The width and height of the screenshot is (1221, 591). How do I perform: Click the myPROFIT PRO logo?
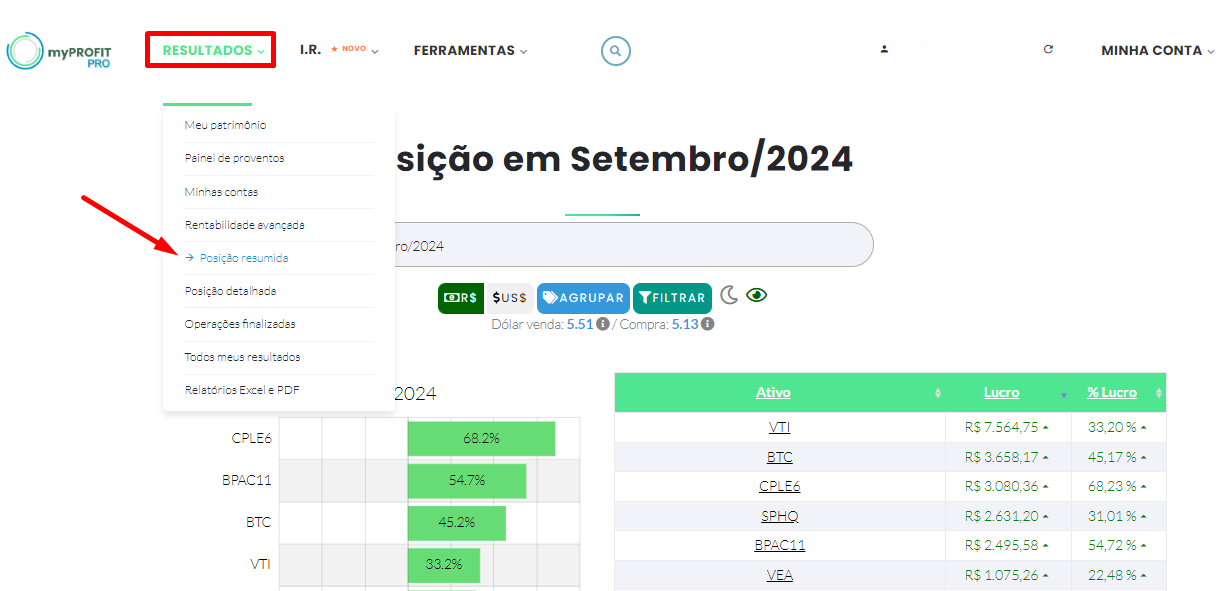tap(59, 51)
